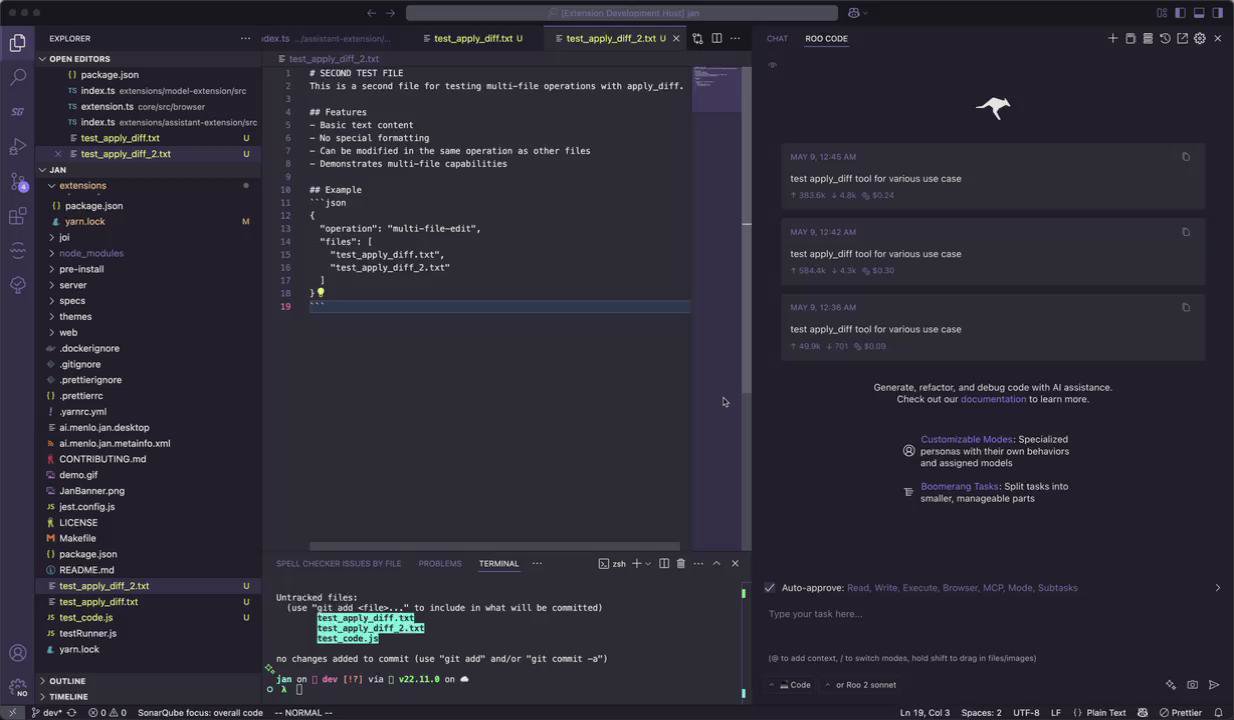Image resolution: width=1234 pixels, height=720 pixels.
Task: Open the Extensions view in activity bar
Action: pos(17,216)
